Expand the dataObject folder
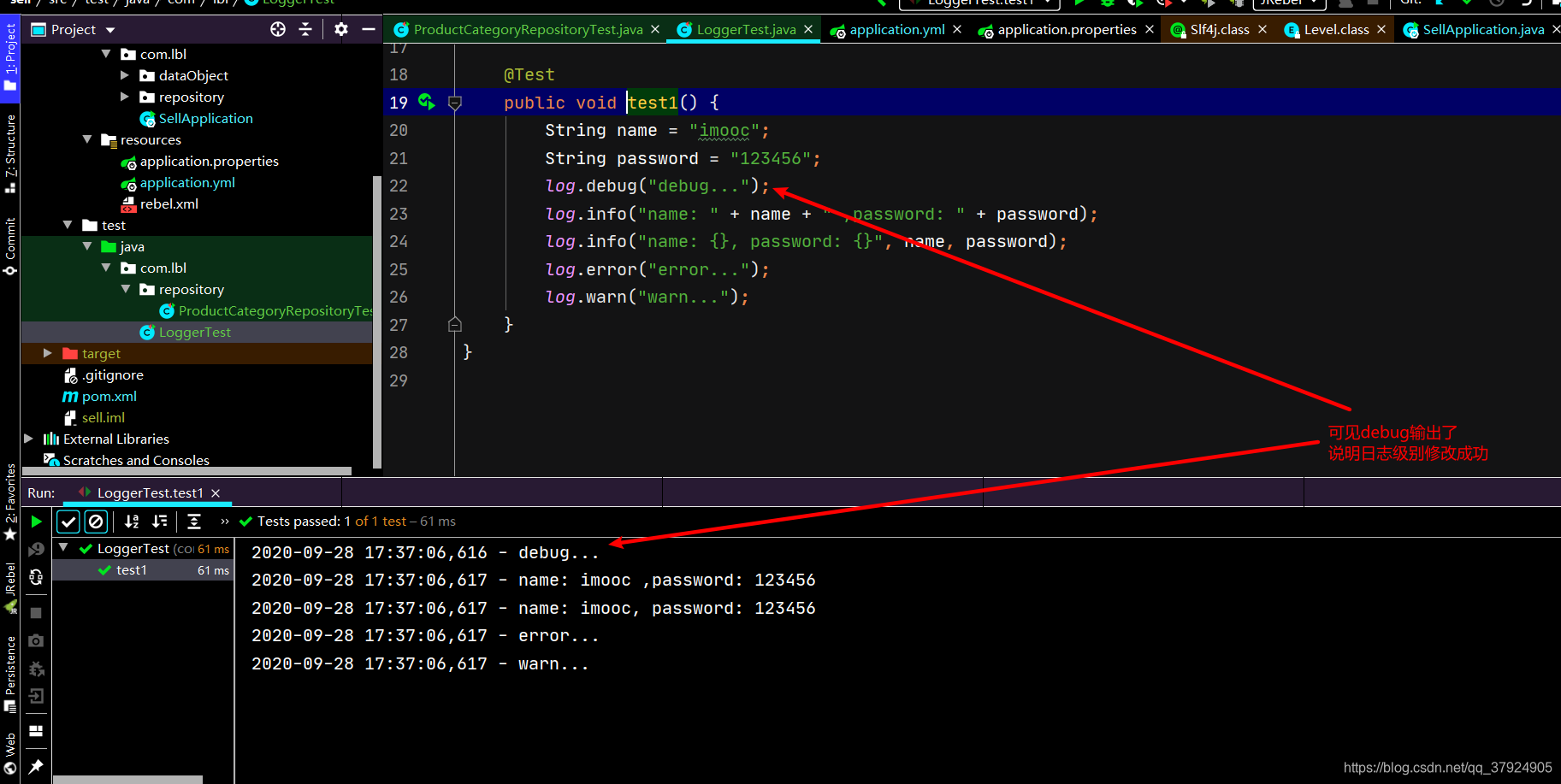The width and height of the screenshot is (1561, 784). point(125,75)
